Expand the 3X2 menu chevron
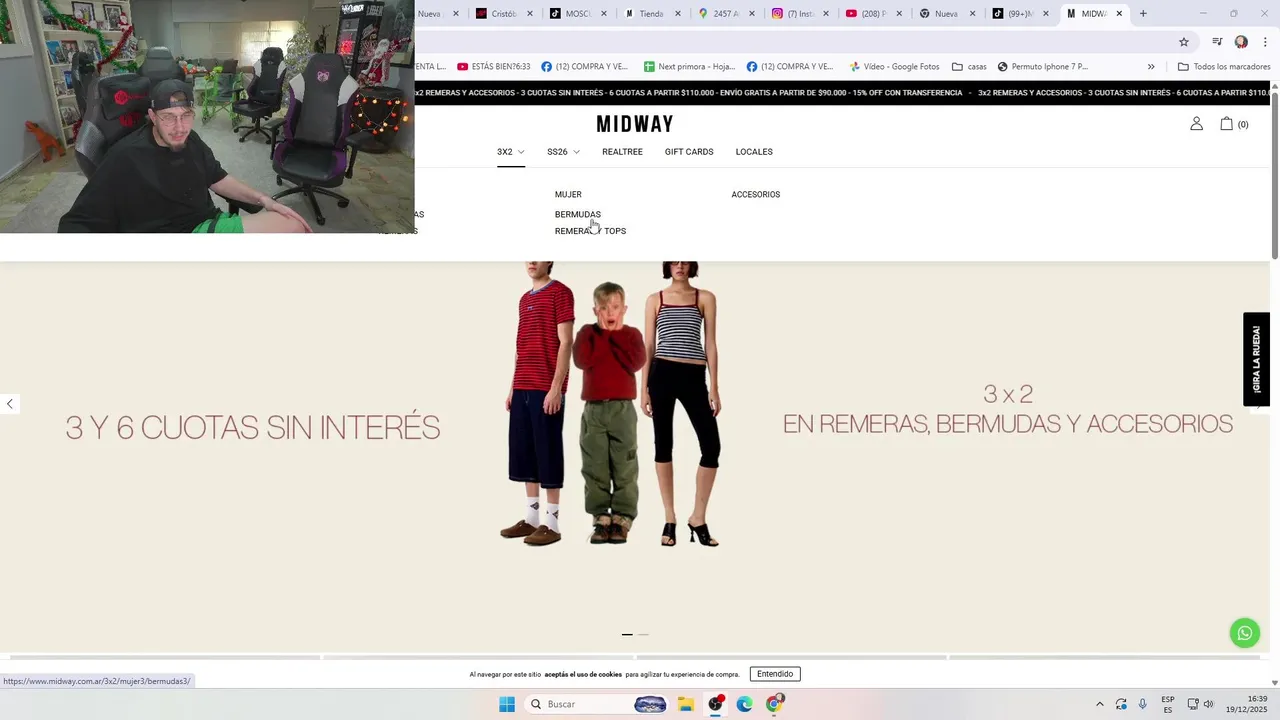 click(521, 152)
